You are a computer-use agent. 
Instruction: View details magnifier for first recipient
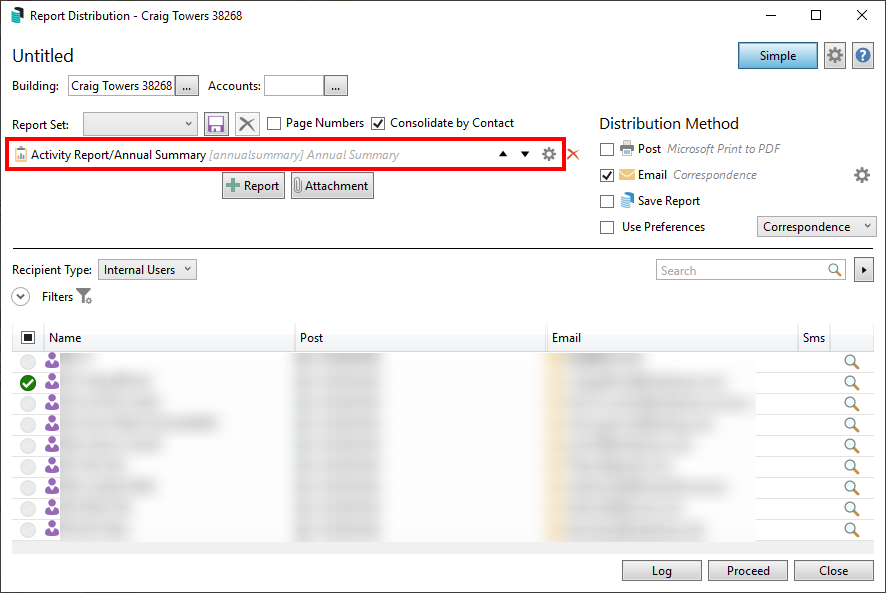(x=852, y=362)
